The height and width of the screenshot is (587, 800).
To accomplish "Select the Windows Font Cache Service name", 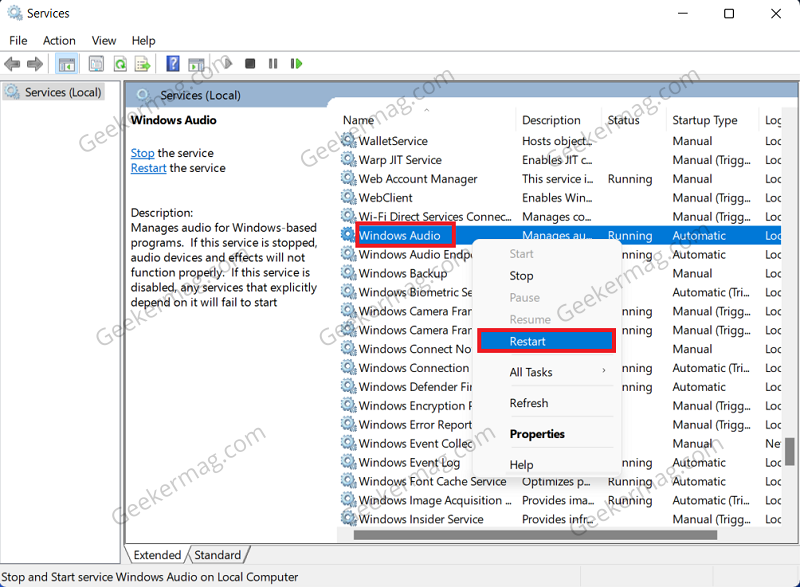I will [433, 481].
